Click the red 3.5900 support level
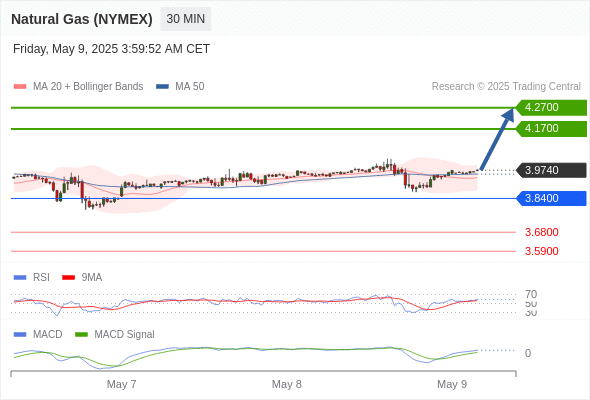 click(x=541, y=251)
